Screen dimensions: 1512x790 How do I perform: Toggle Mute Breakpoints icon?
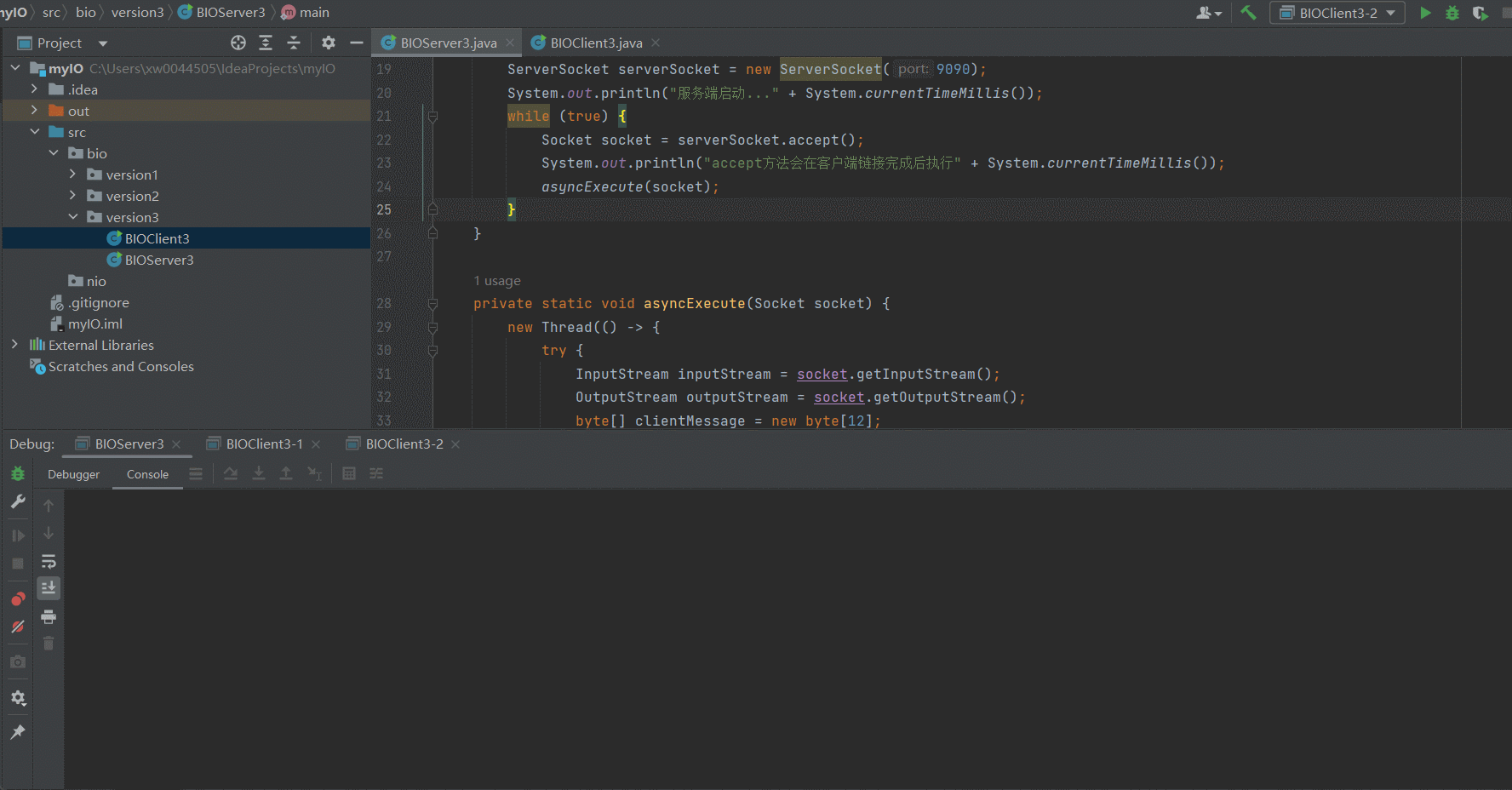(18, 627)
